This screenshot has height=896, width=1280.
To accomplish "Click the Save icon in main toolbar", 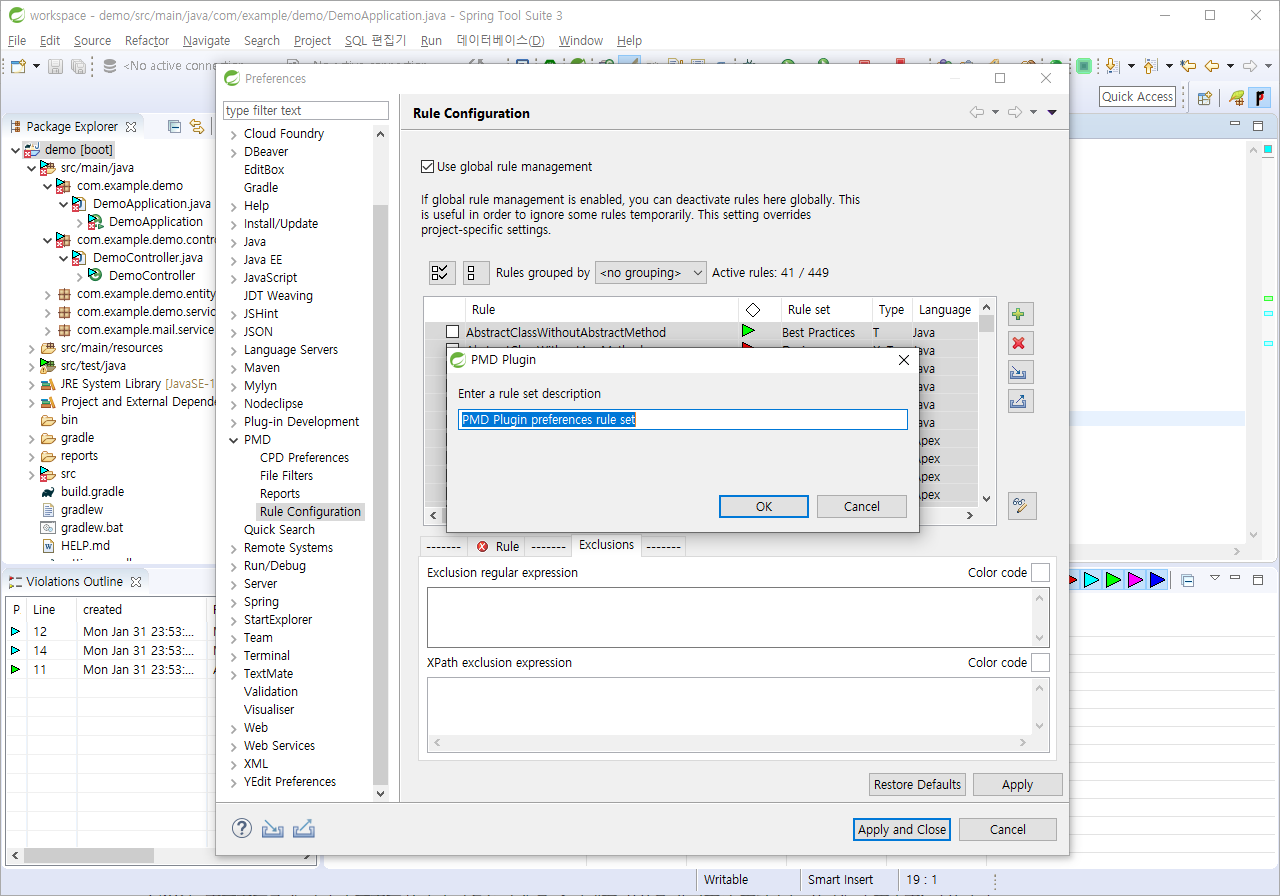I will coord(55,66).
